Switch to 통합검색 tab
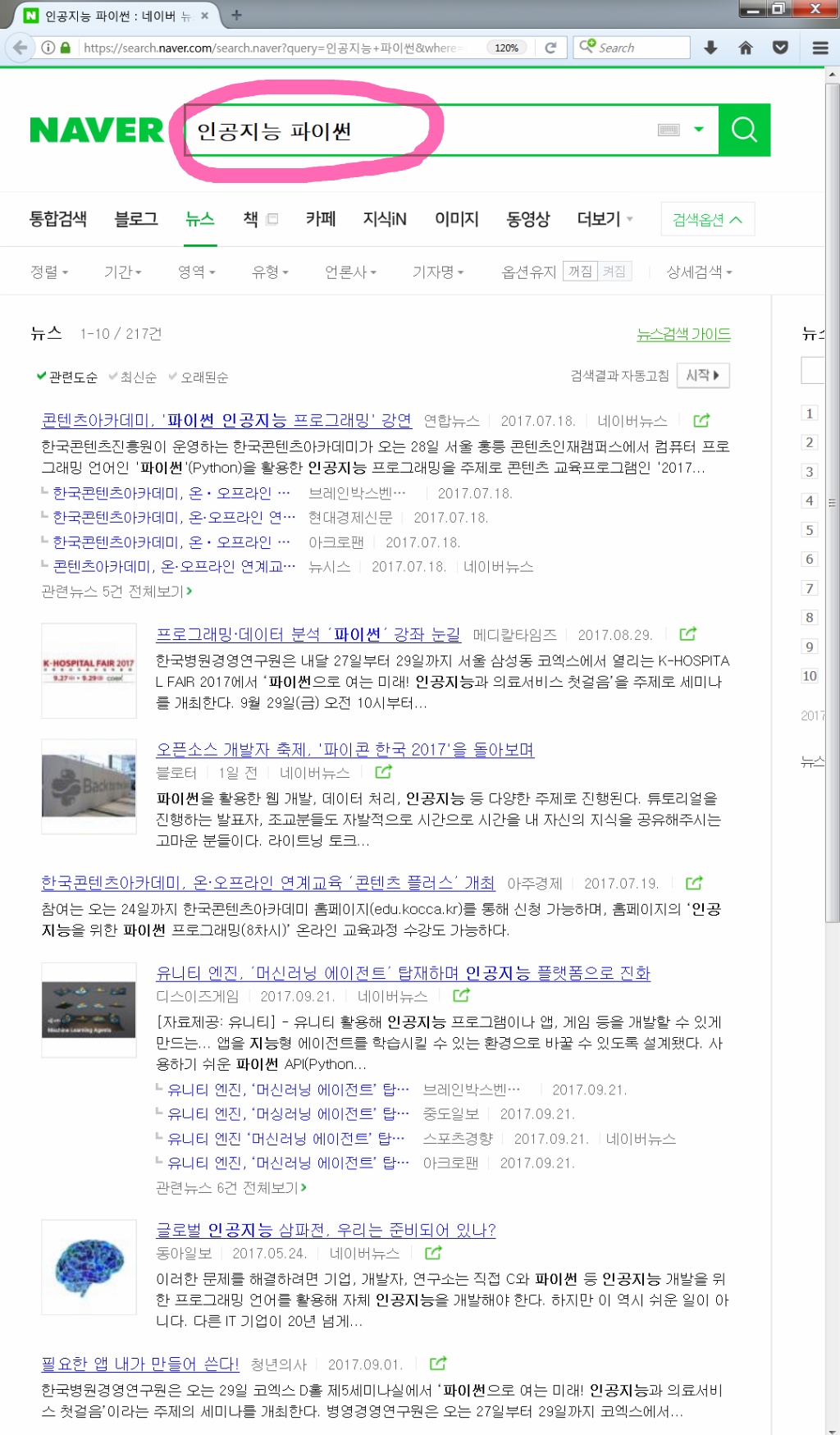 pyautogui.click(x=57, y=219)
